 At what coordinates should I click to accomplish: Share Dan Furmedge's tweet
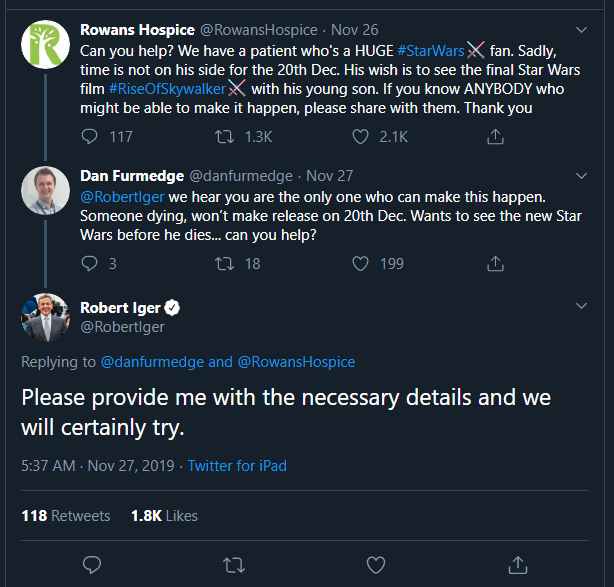(494, 264)
